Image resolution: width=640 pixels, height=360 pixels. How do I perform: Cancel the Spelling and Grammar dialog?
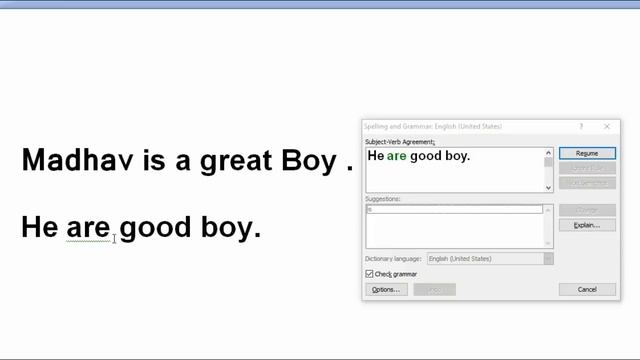587,289
